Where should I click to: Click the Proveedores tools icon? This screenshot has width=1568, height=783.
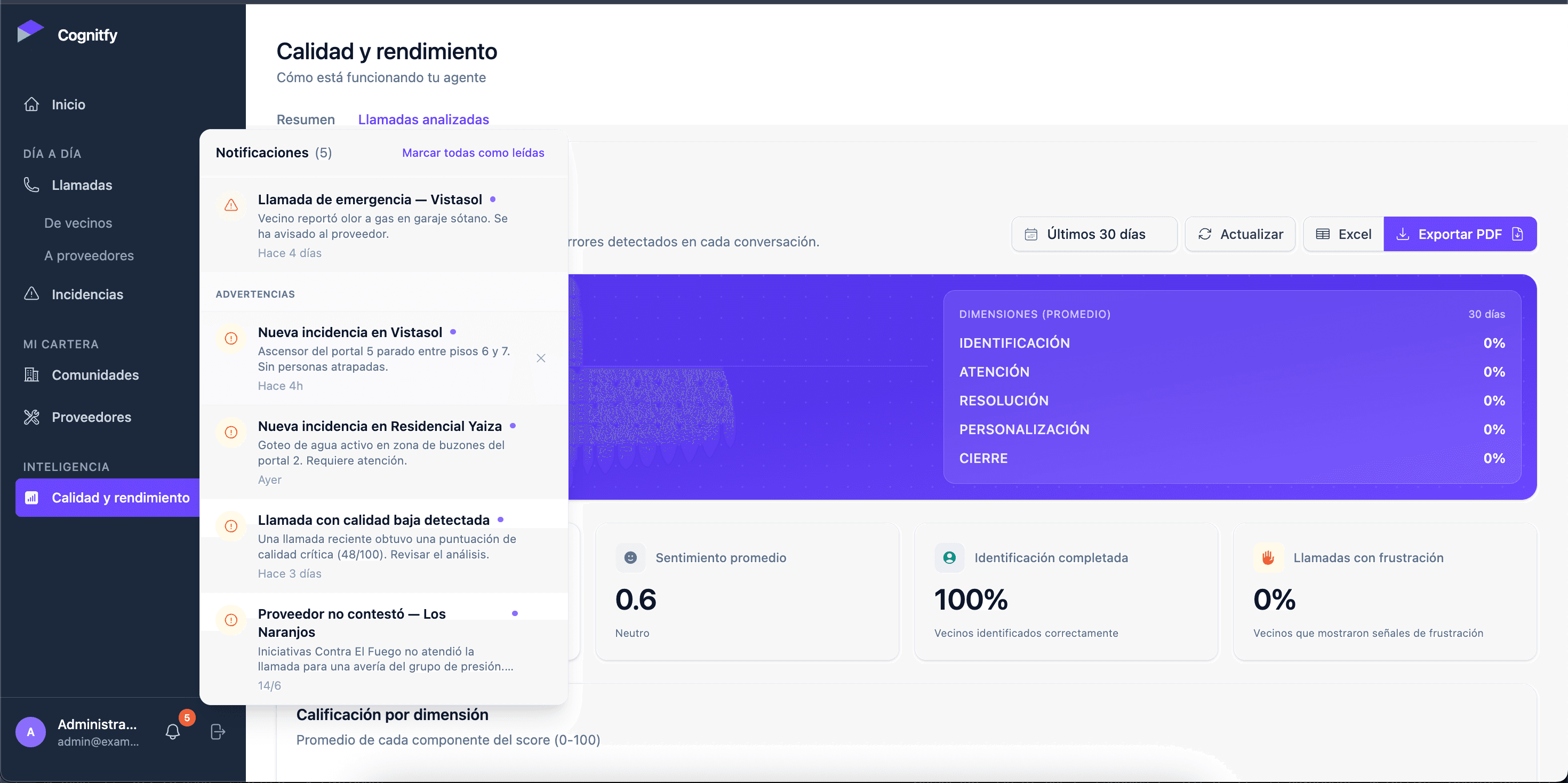(31, 417)
